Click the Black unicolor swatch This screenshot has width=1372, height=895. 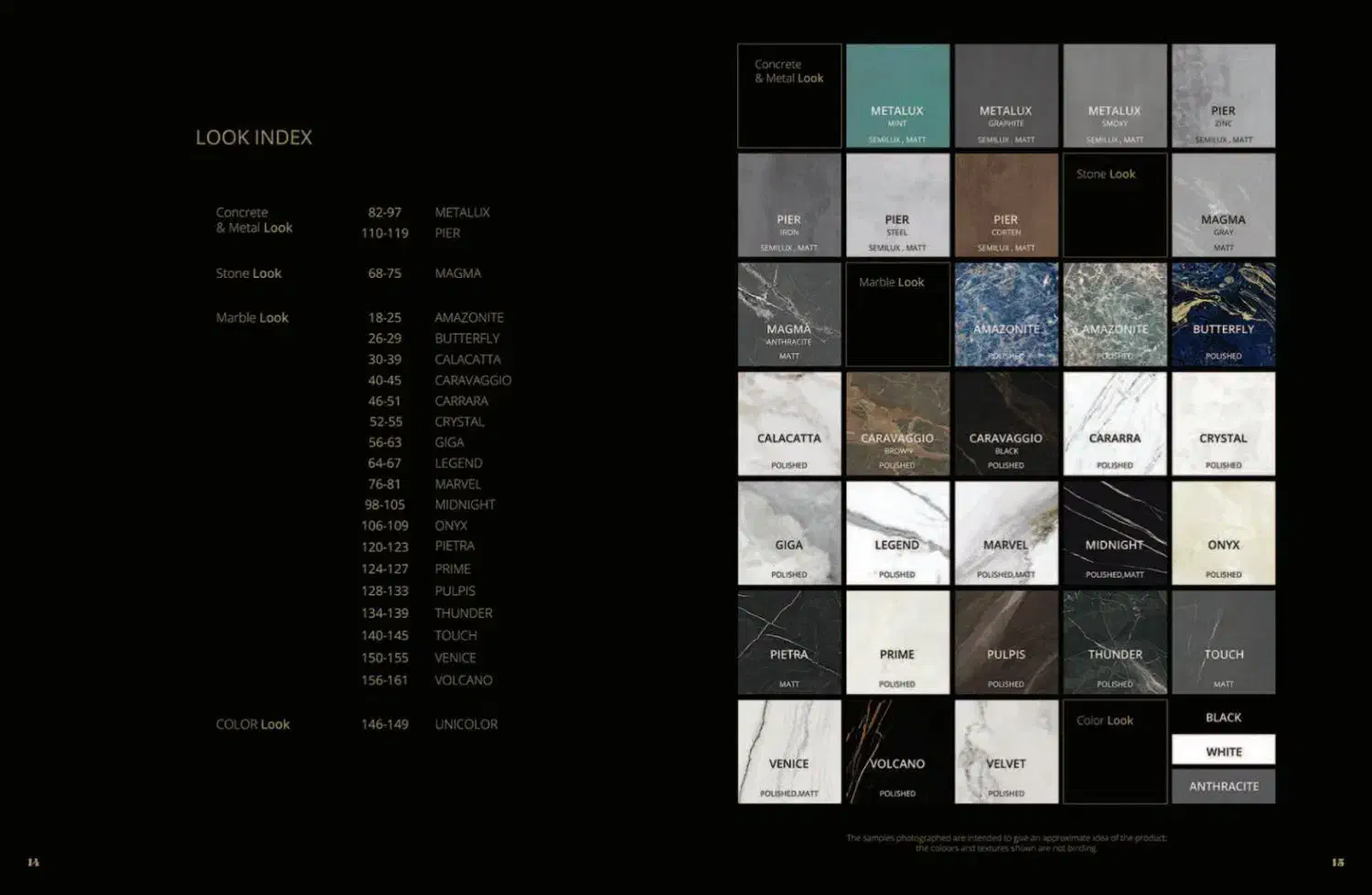click(1223, 718)
